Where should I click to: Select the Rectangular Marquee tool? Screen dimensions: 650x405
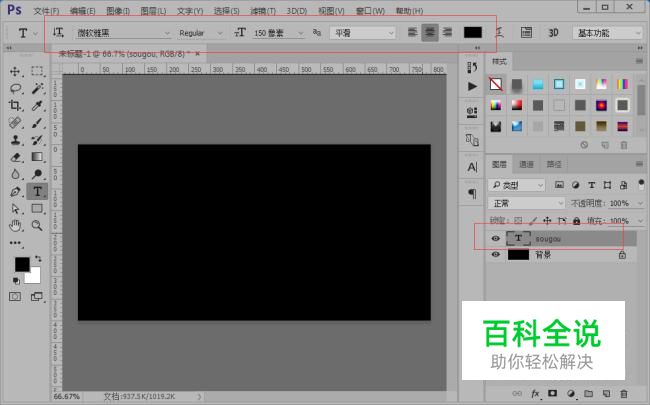point(37,71)
